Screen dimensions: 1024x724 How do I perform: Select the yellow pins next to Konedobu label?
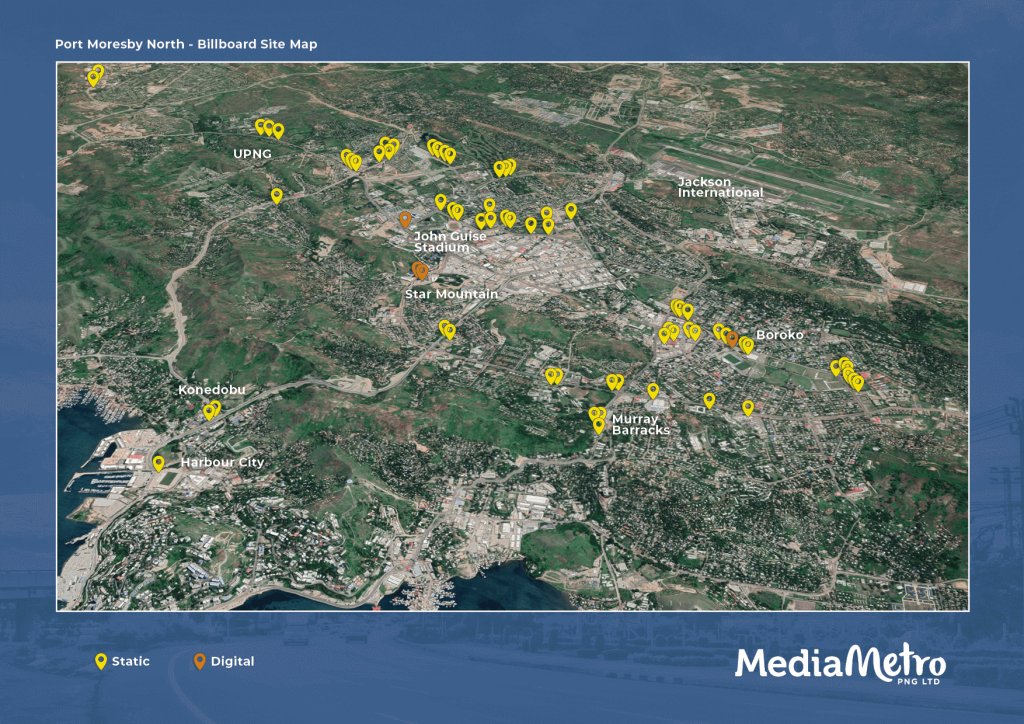click(x=212, y=409)
